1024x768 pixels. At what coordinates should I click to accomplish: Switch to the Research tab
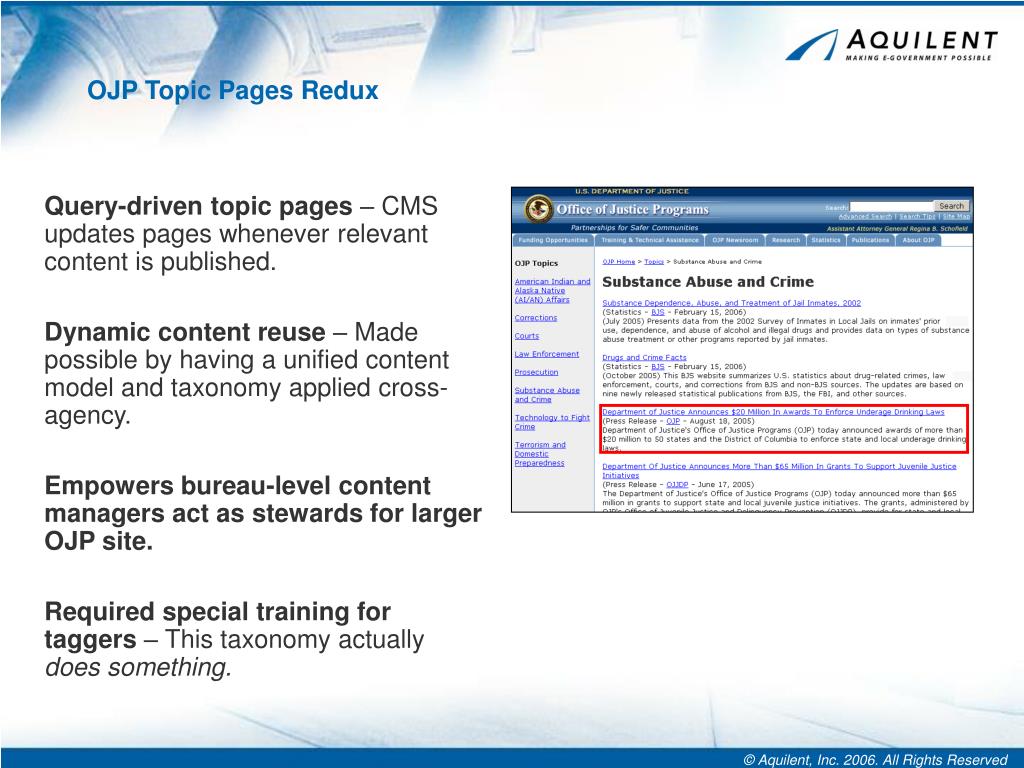coord(786,240)
